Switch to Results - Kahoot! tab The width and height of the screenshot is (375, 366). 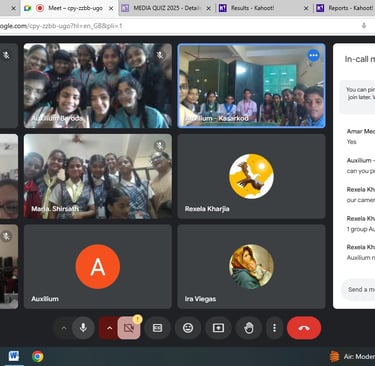(263, 8)
